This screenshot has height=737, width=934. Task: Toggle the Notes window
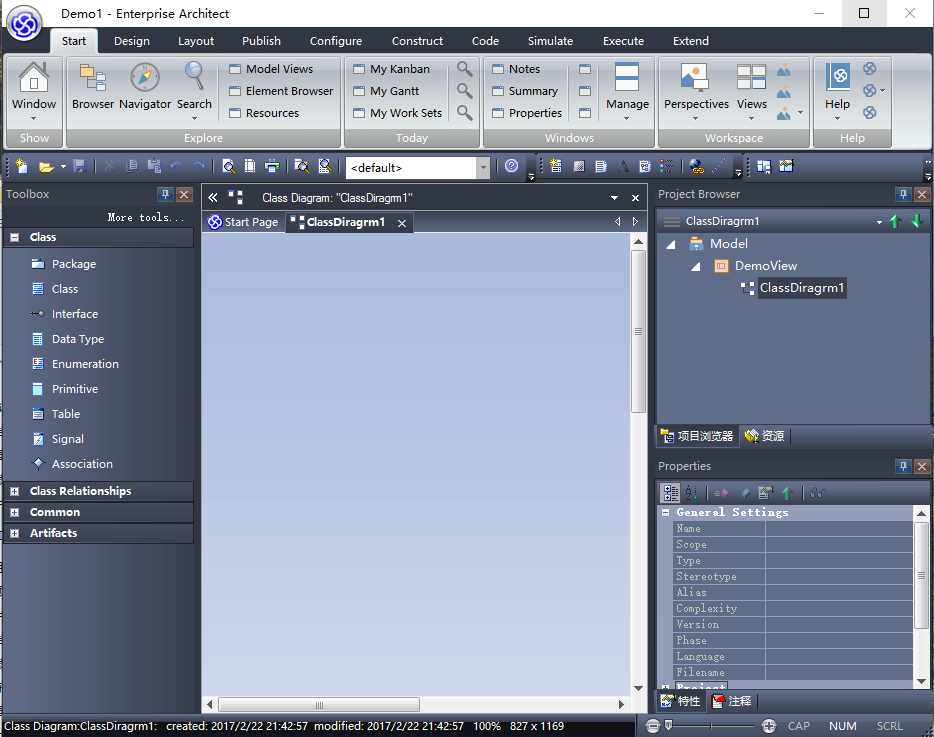pyautogui.click(x=516, y=69)
